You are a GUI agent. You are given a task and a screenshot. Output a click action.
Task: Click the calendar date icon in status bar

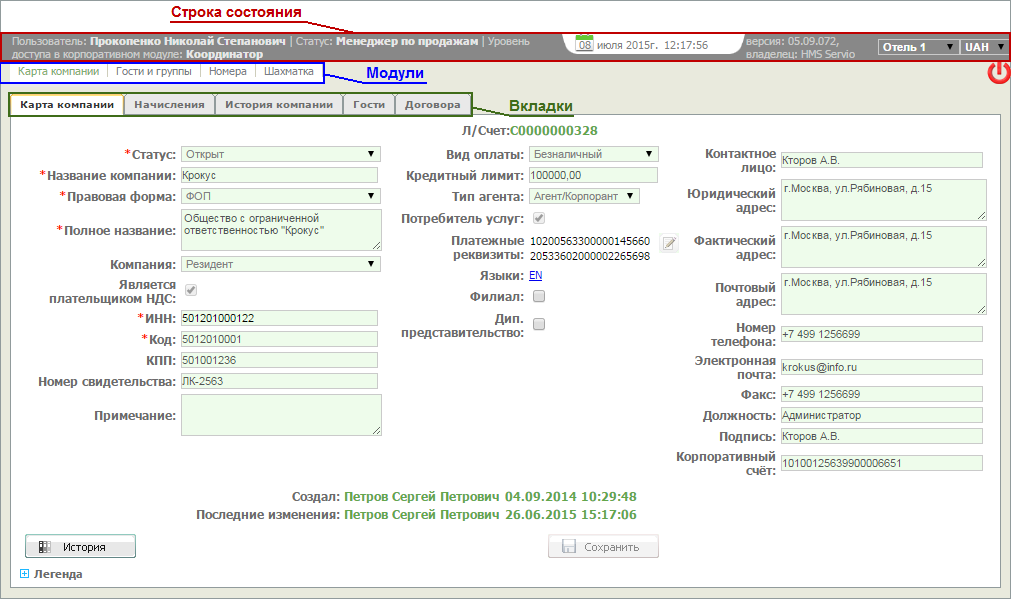click(585, 45)
